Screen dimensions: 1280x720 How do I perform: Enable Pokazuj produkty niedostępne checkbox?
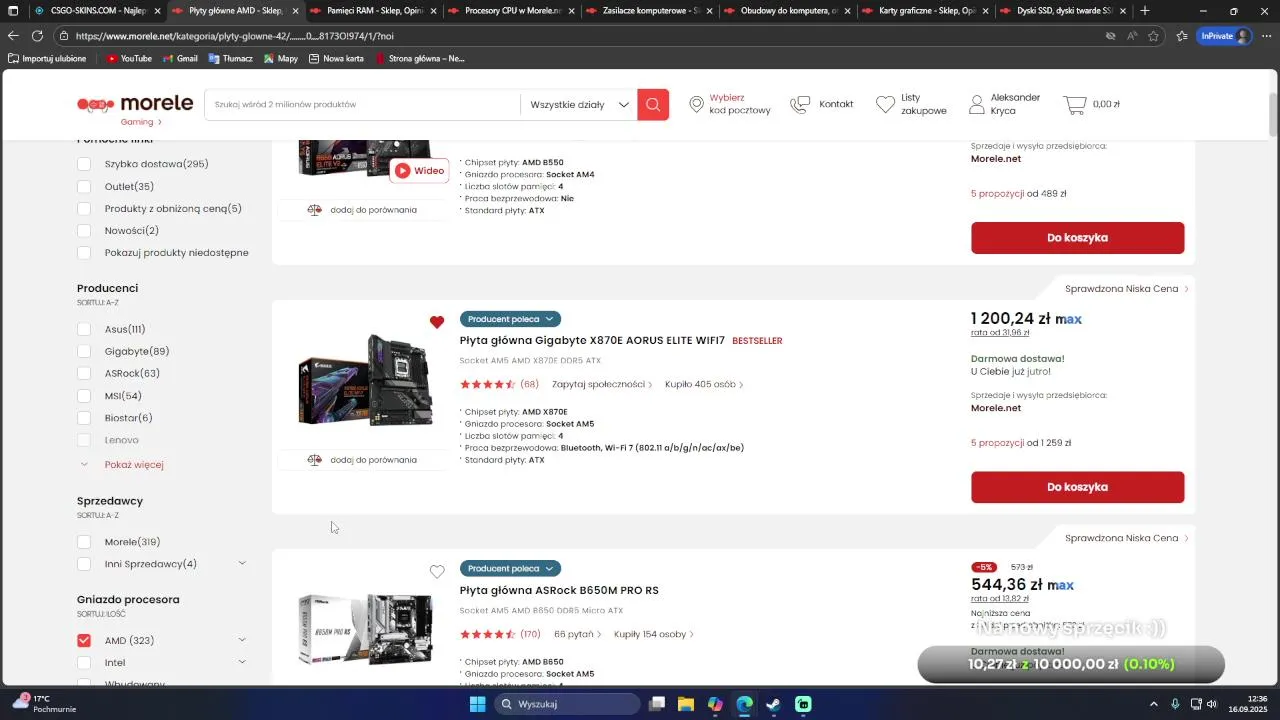pos(84,253)
